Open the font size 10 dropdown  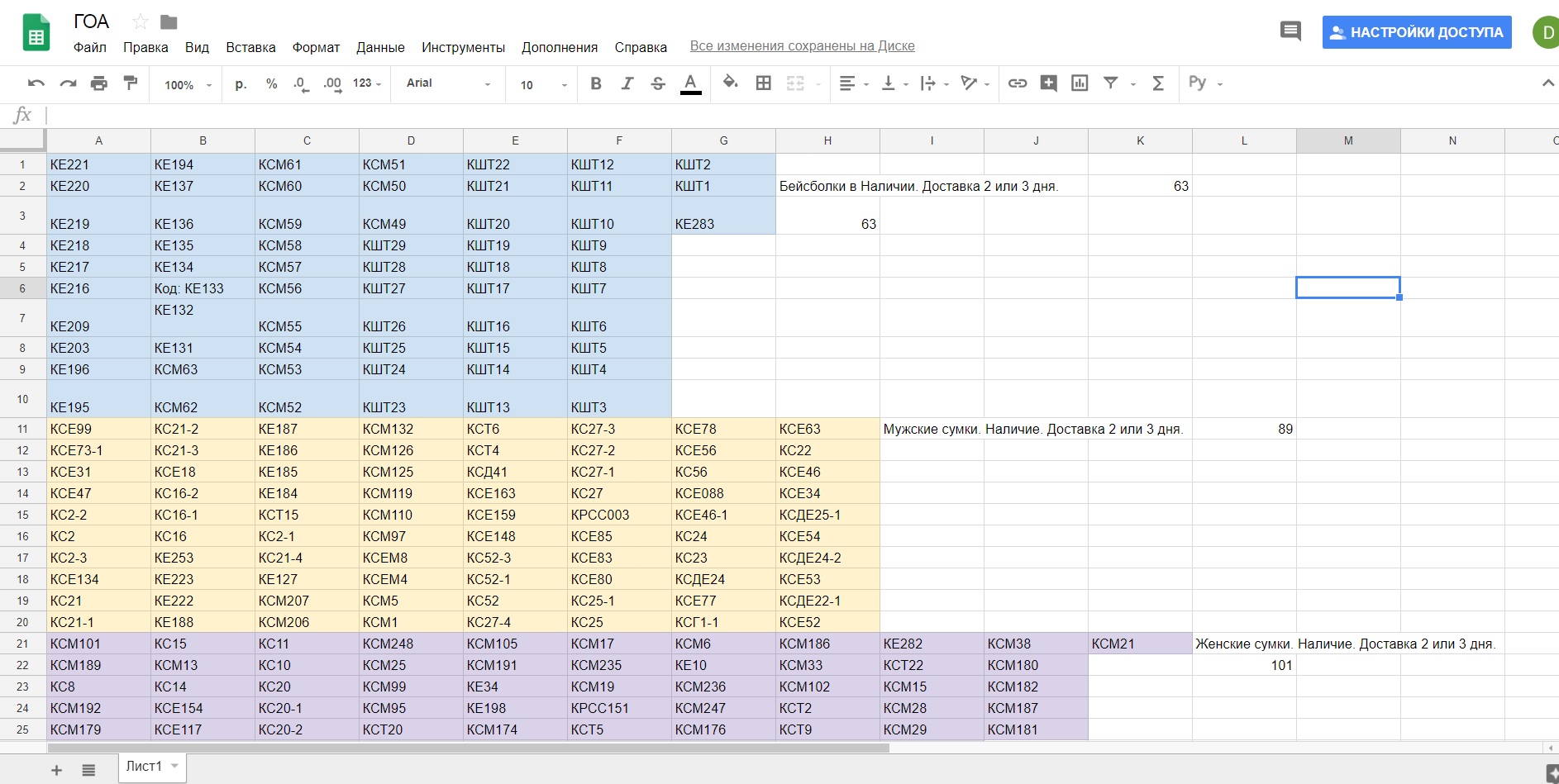(543, 85)
